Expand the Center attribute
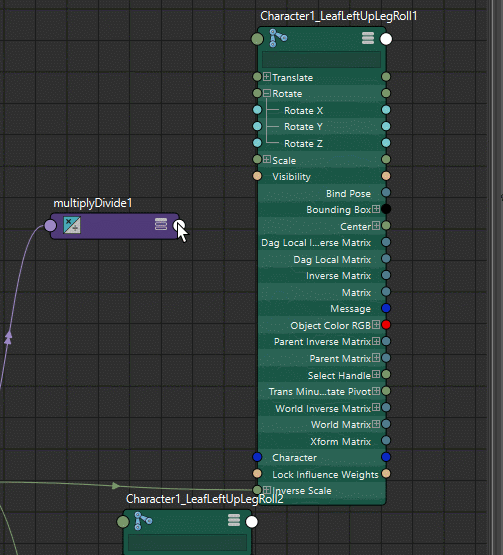Image resolution: width=503 pixels, height=555 pixels. coord(376,225)
